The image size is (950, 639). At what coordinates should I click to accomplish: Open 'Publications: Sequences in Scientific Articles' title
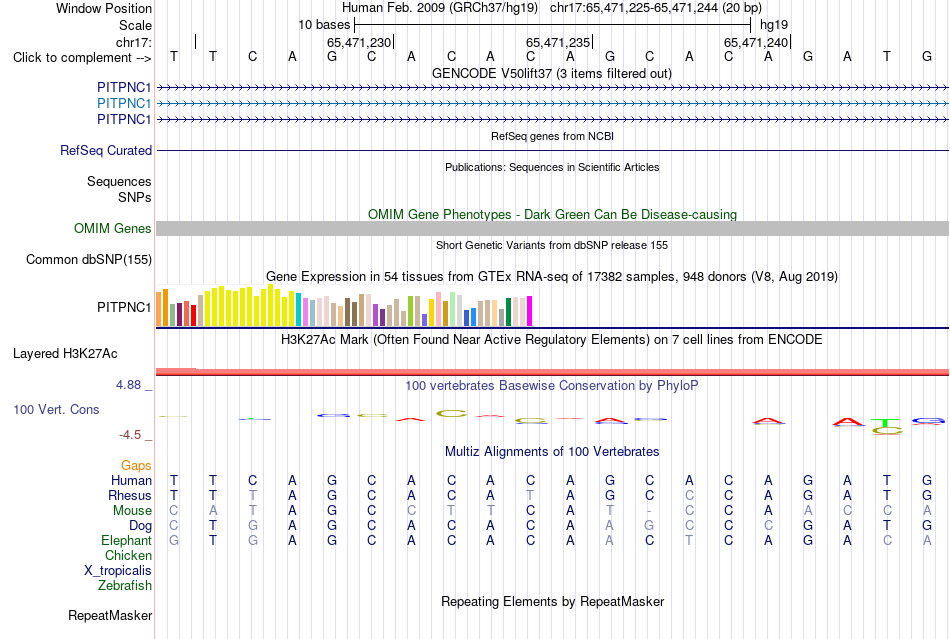click(552, 167)
